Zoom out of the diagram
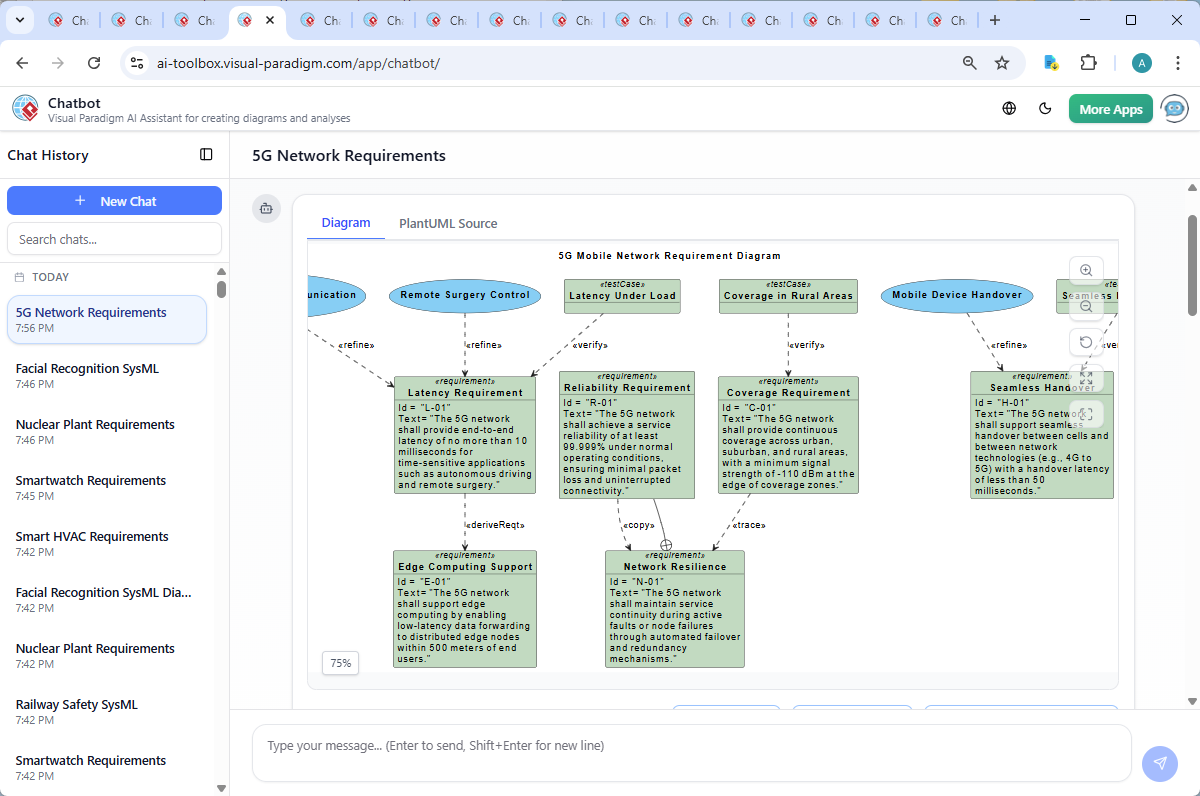1200x796 pixels. coord(1086,306)
